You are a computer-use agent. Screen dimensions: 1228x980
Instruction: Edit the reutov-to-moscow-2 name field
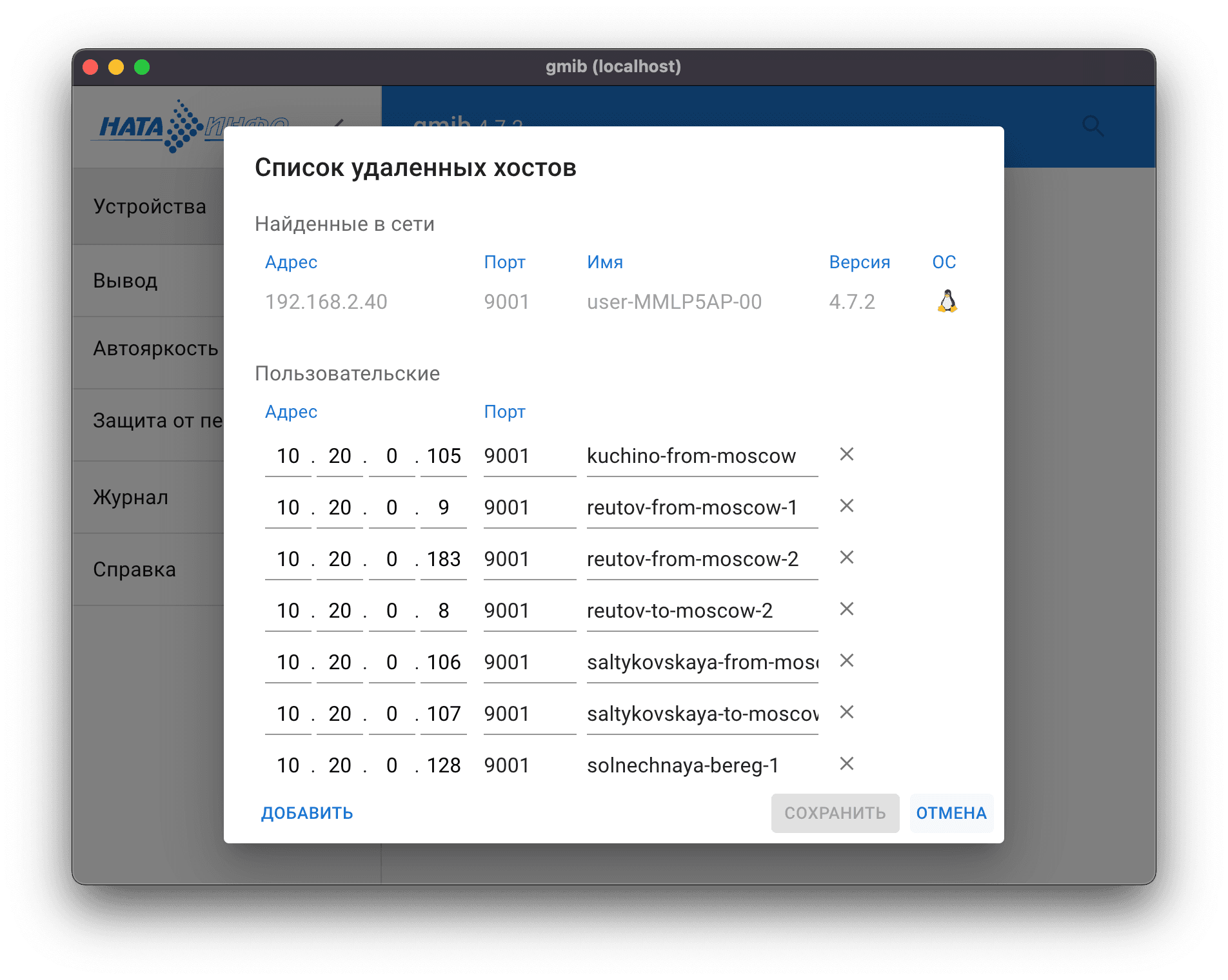pos(702,611)
